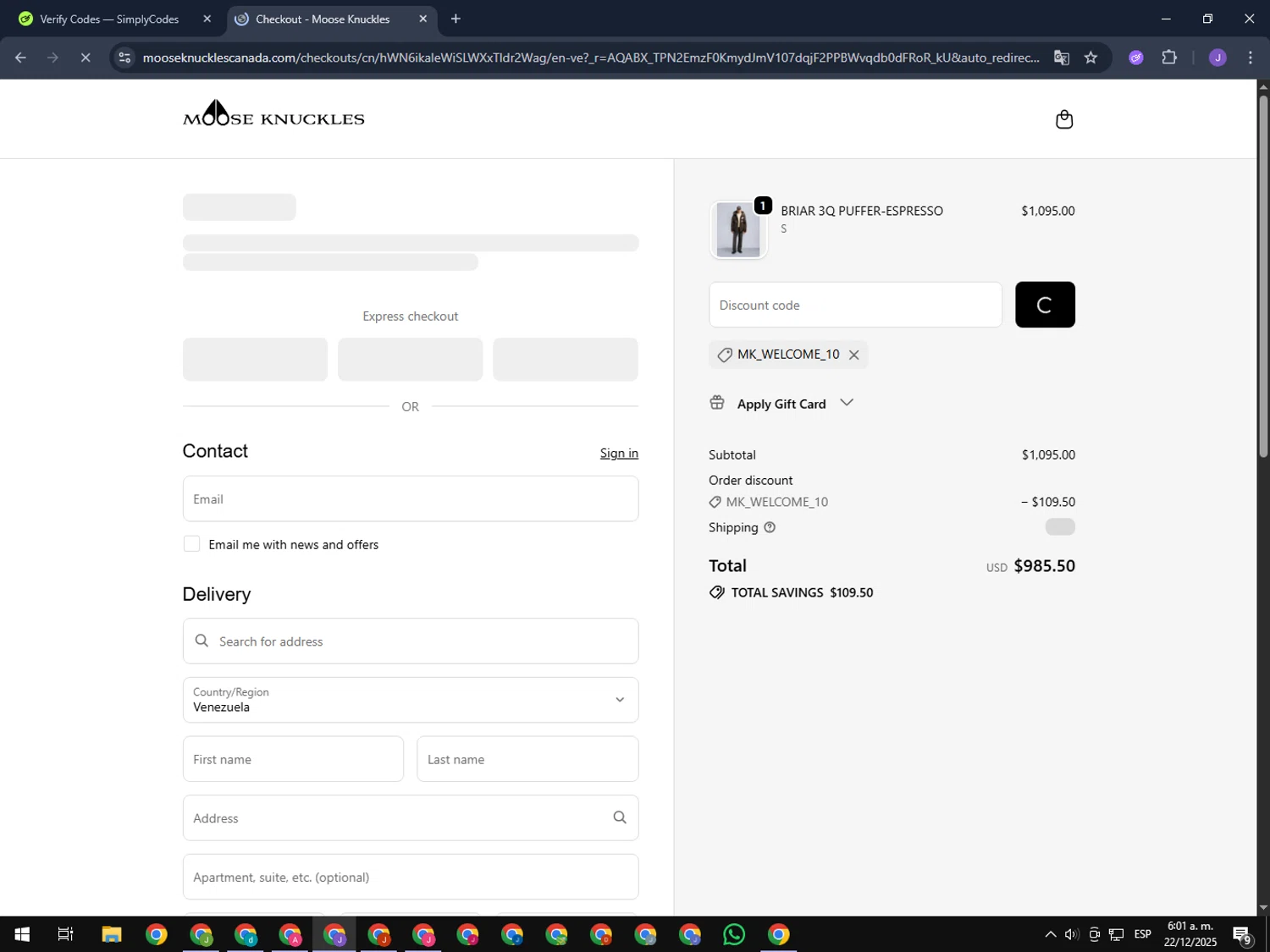Open the Briar 3Q Puffer product thumbnail

click(738, 230)
